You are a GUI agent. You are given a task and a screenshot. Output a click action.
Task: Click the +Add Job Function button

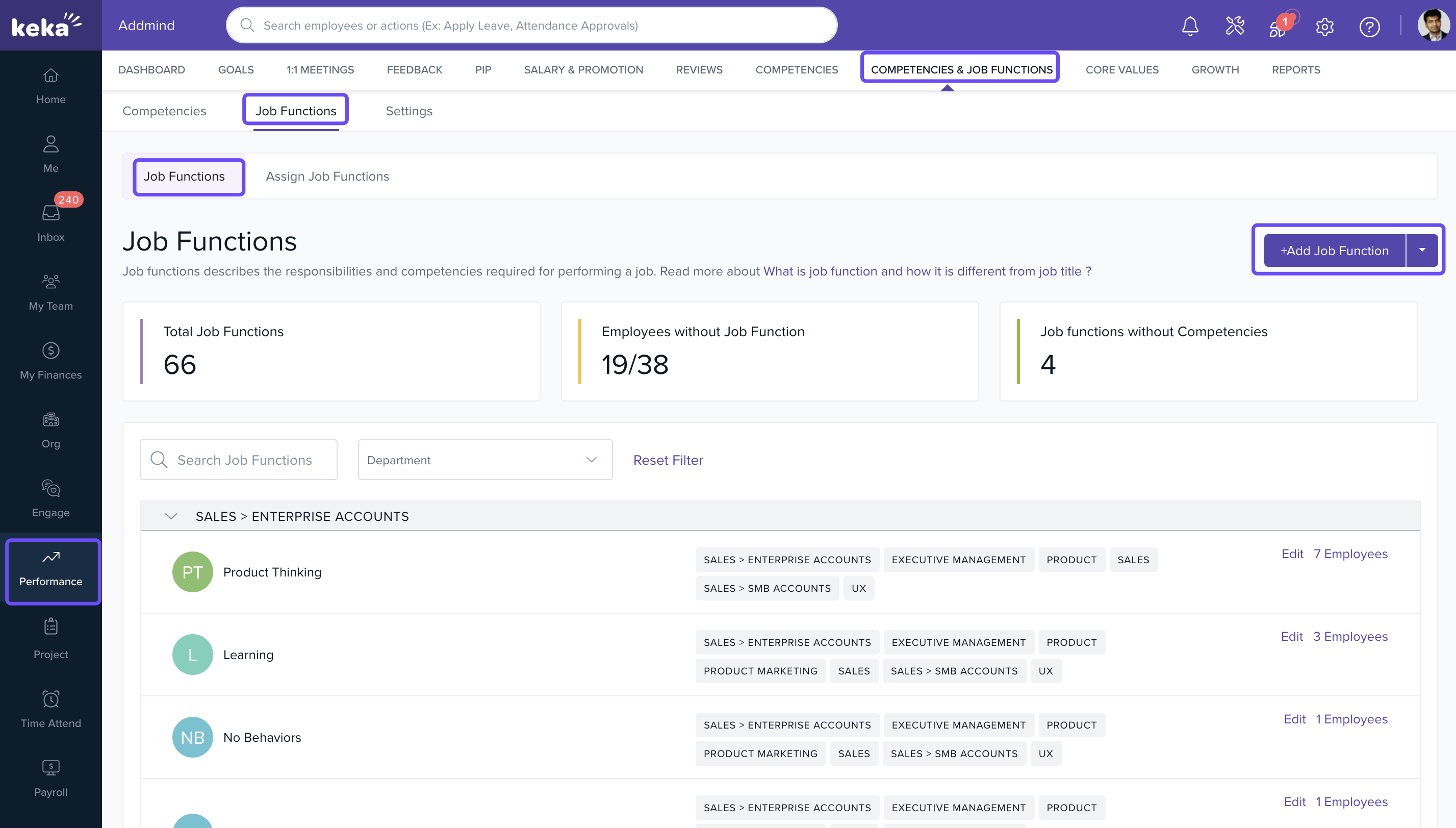1334,250
